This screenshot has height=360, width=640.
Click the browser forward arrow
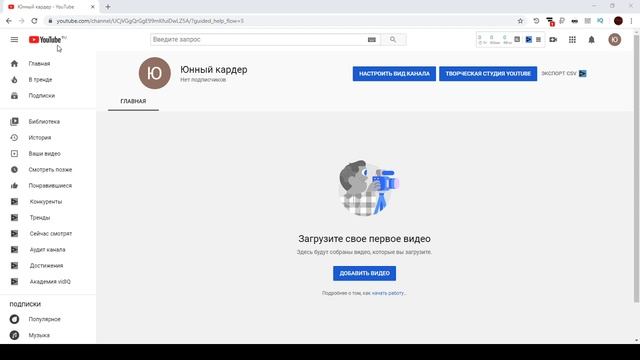(22, 21)
